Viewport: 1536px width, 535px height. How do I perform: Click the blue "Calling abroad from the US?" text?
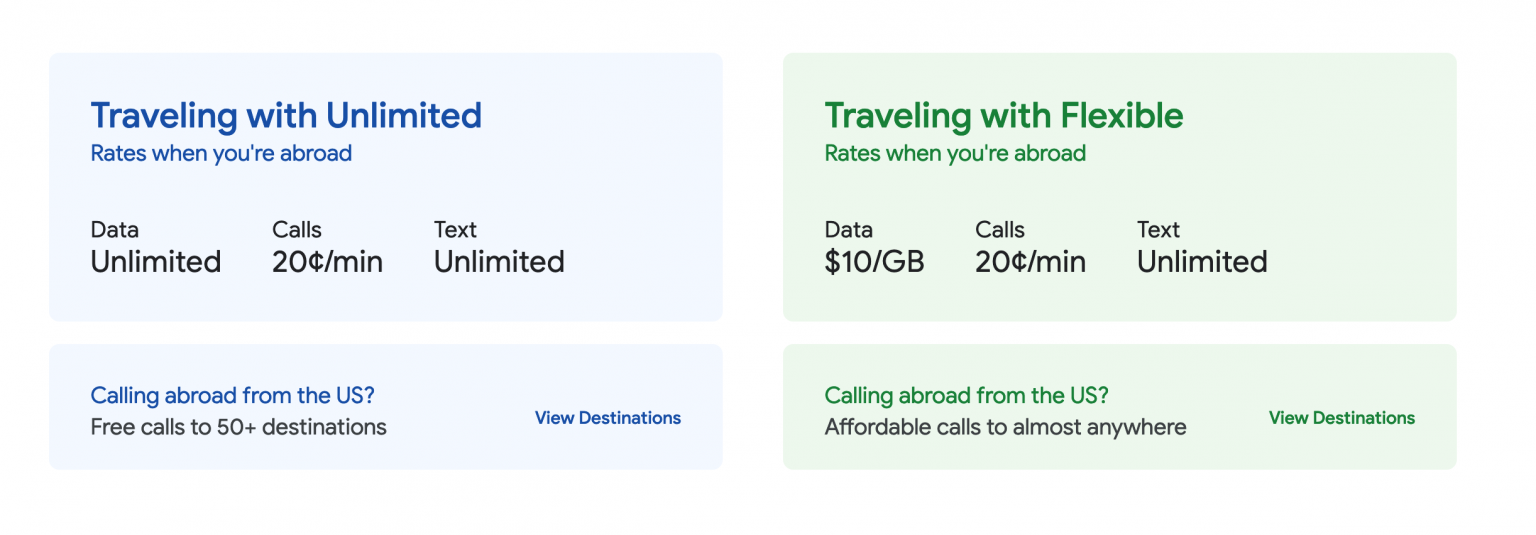tap(232, 396)
